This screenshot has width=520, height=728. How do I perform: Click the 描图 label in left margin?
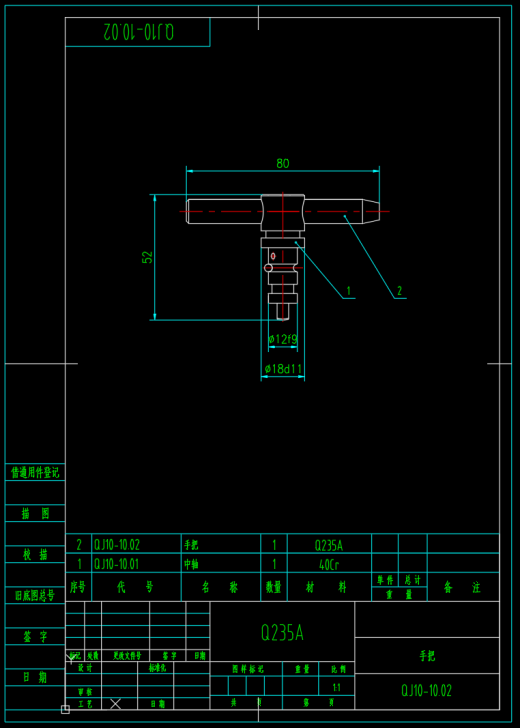35,514
